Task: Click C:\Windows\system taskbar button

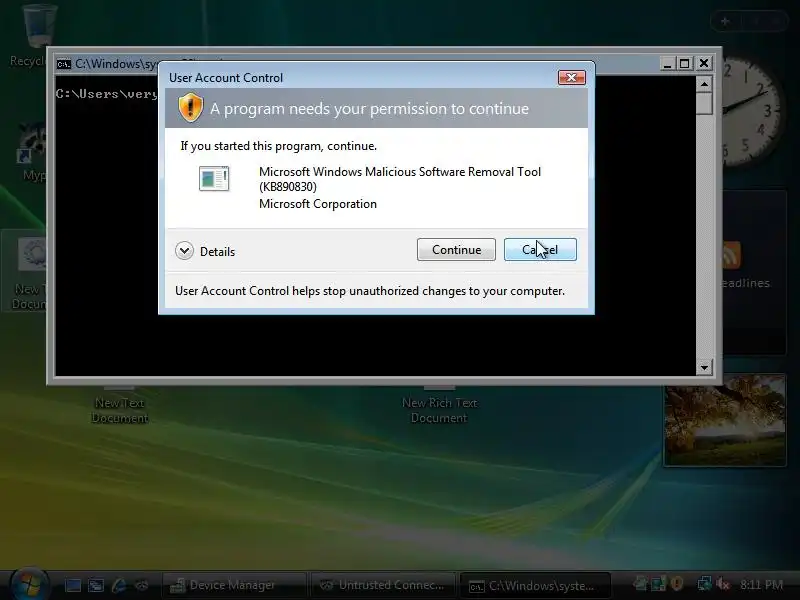Action: [535, 586]
